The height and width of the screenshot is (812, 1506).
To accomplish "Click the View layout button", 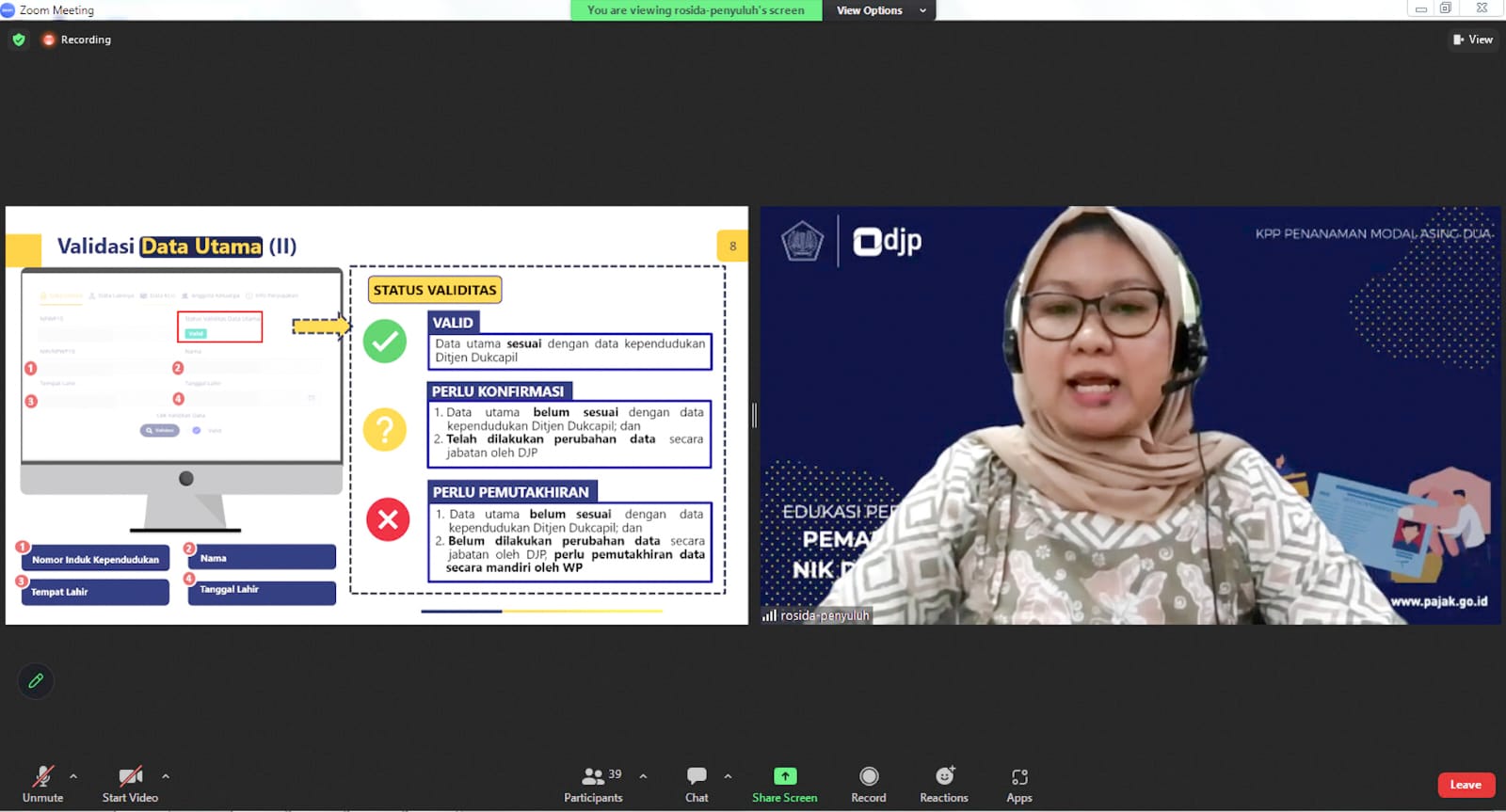I will point(1473,40).
